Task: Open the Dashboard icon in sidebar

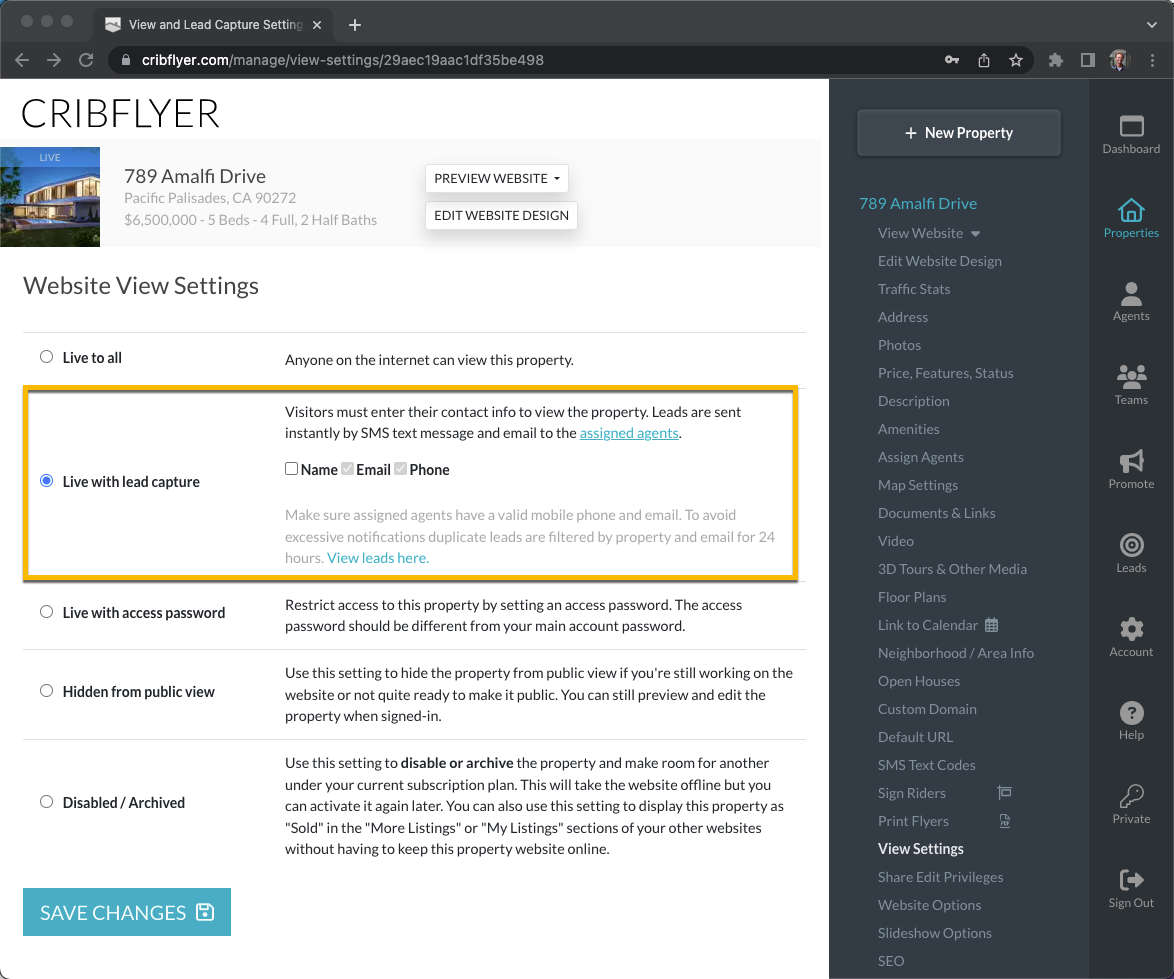Action: tap(1131, 126)
